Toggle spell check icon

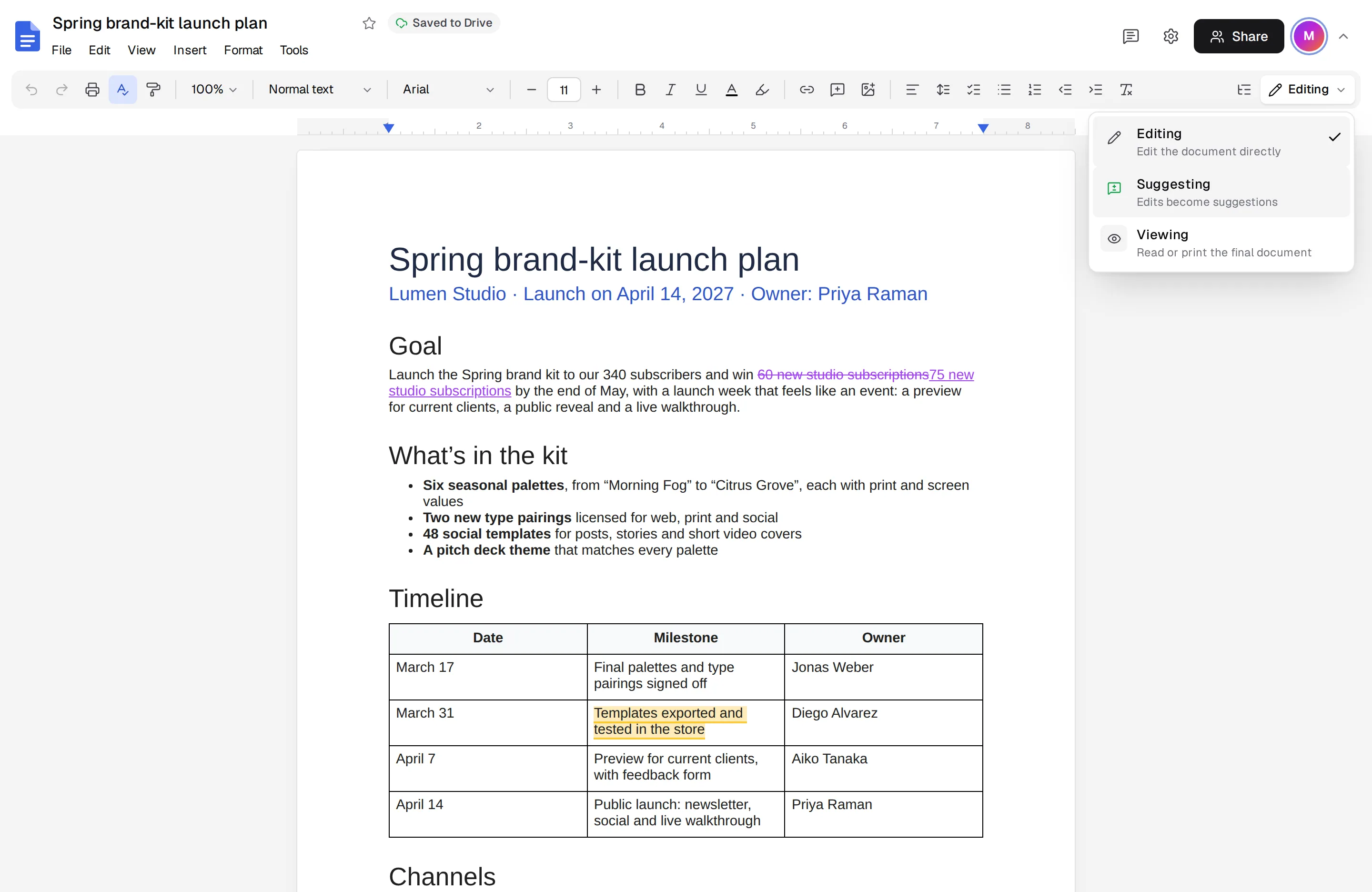click(x=123, y=90)
